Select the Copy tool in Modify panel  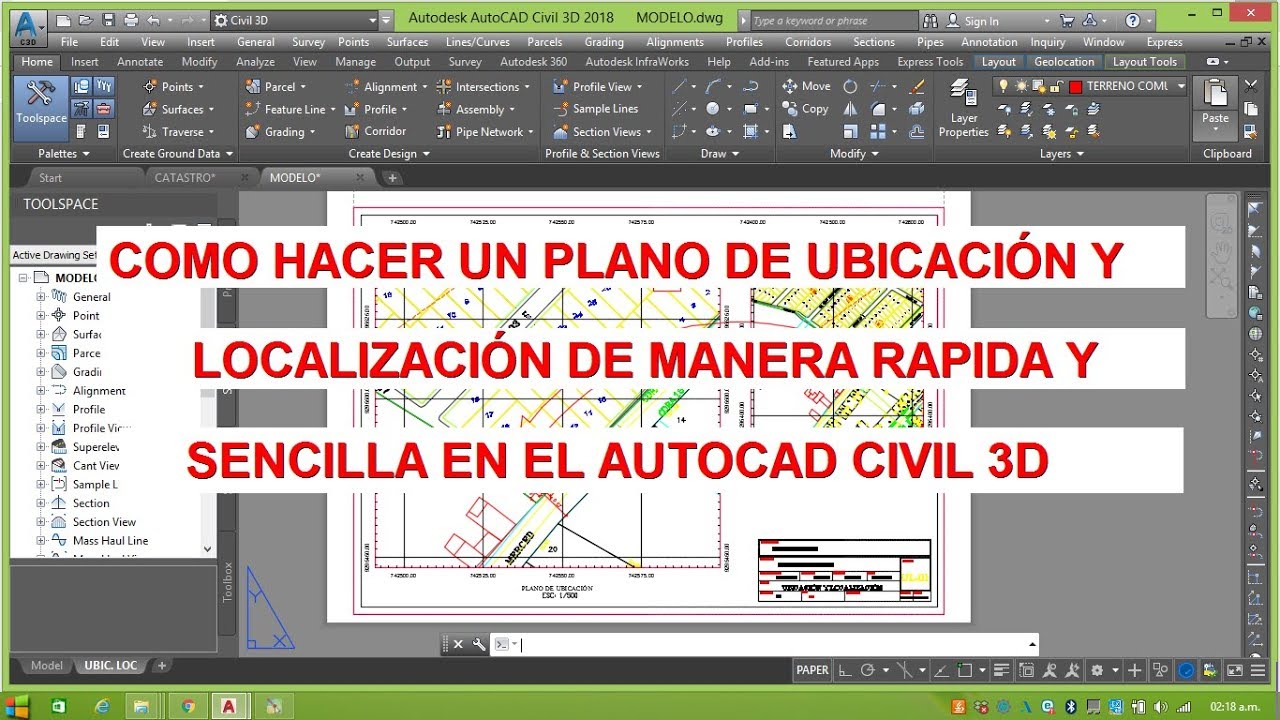pyautogui.click(x=806, y=109)
